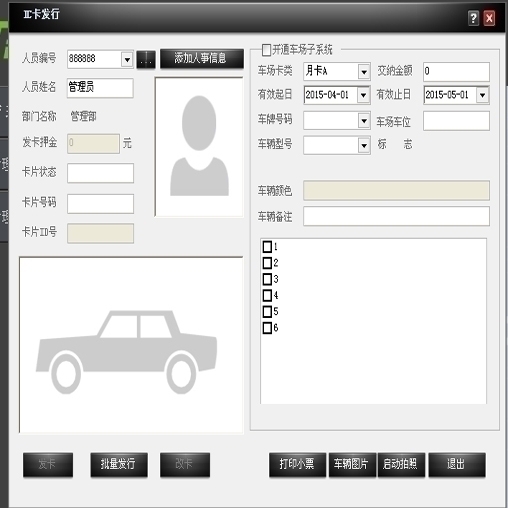Viewport: 508px width, 508px height.
Task: Click the 启动拍照 button
Action: [x=401, y=465]
